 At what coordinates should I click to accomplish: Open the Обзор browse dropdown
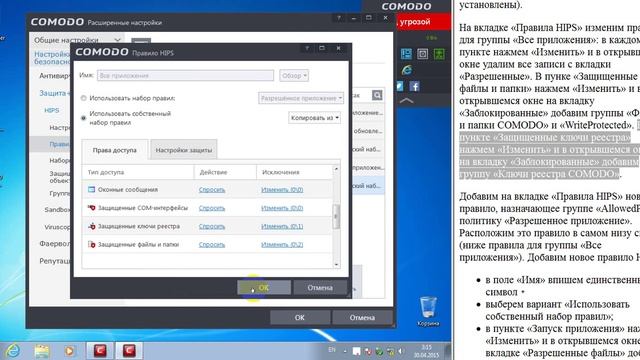click(294, 76)
